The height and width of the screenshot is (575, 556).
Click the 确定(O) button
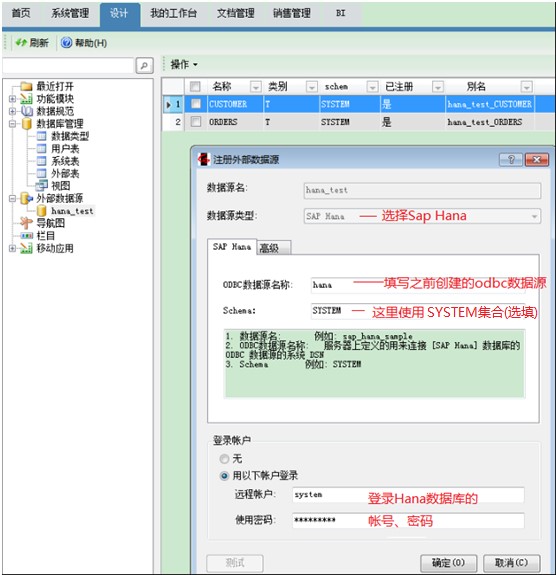click(x=448, y=563)
